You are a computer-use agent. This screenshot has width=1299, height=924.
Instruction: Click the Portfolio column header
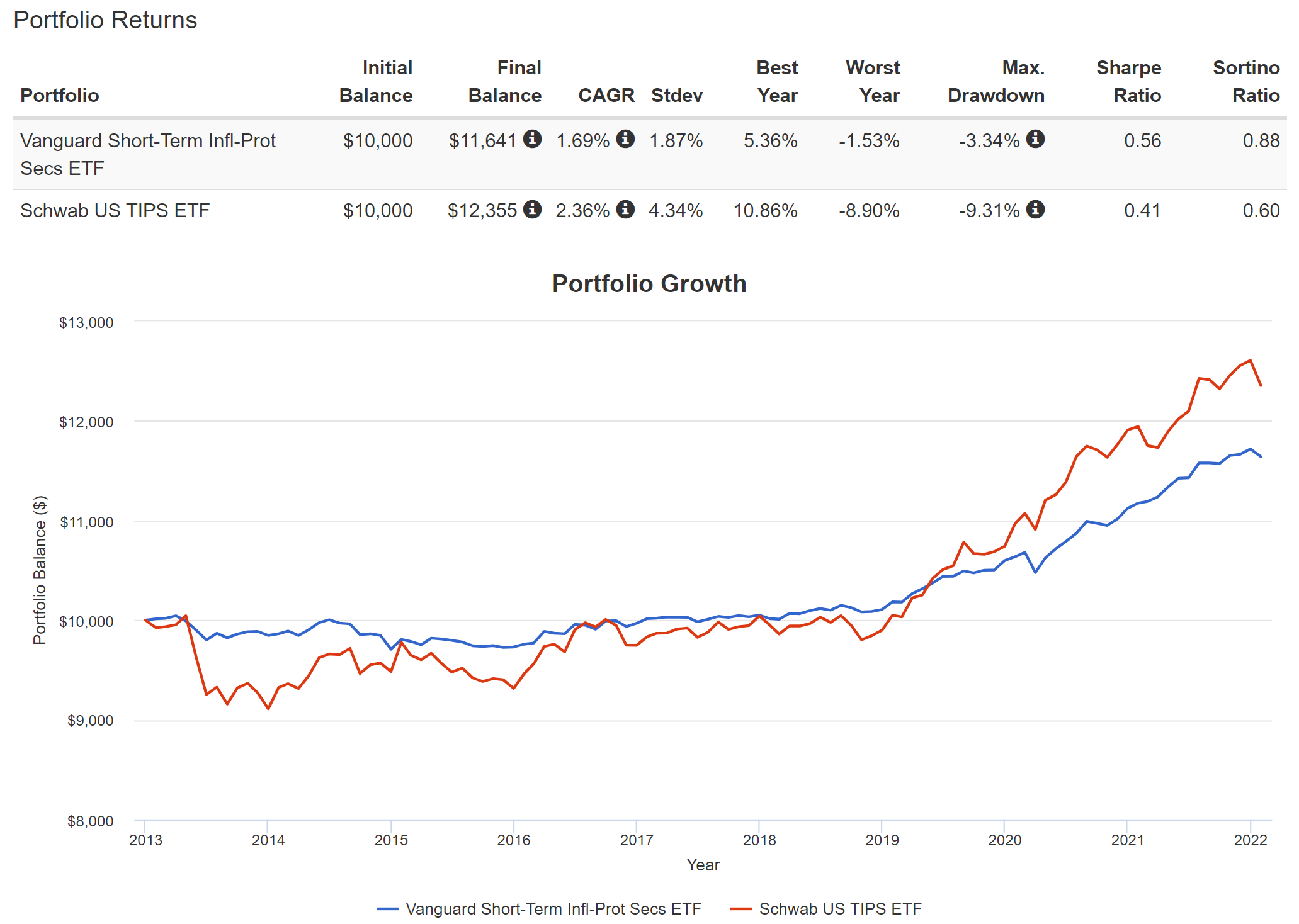tap(60, 95)
